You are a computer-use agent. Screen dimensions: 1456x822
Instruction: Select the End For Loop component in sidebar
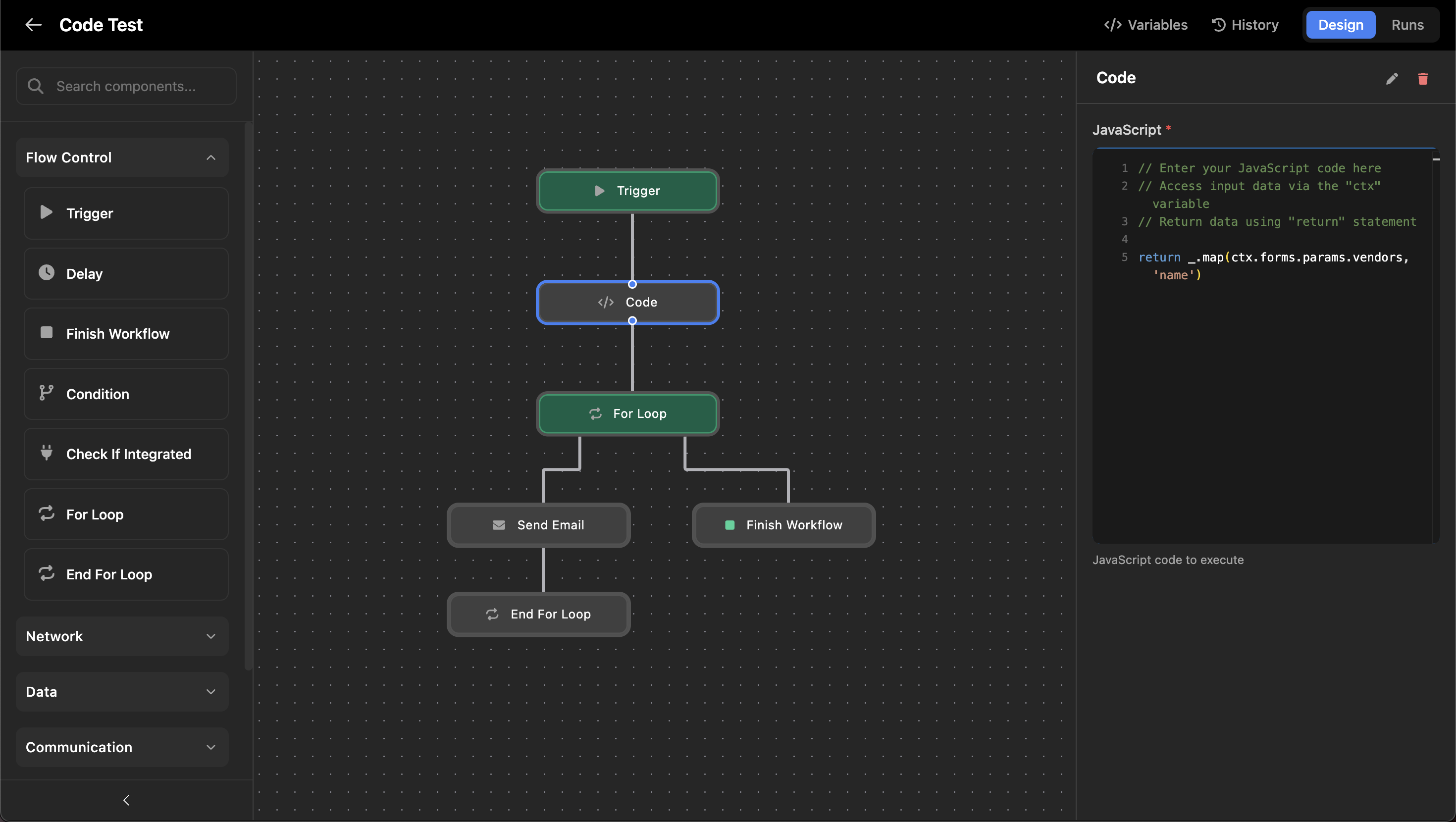click(x=126, y=574)
